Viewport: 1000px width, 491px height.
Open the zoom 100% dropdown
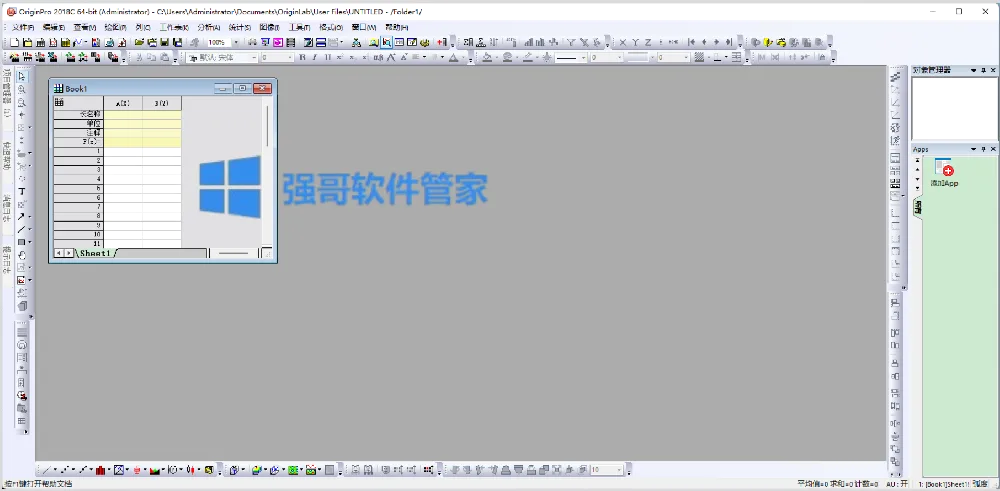(235, 42)
